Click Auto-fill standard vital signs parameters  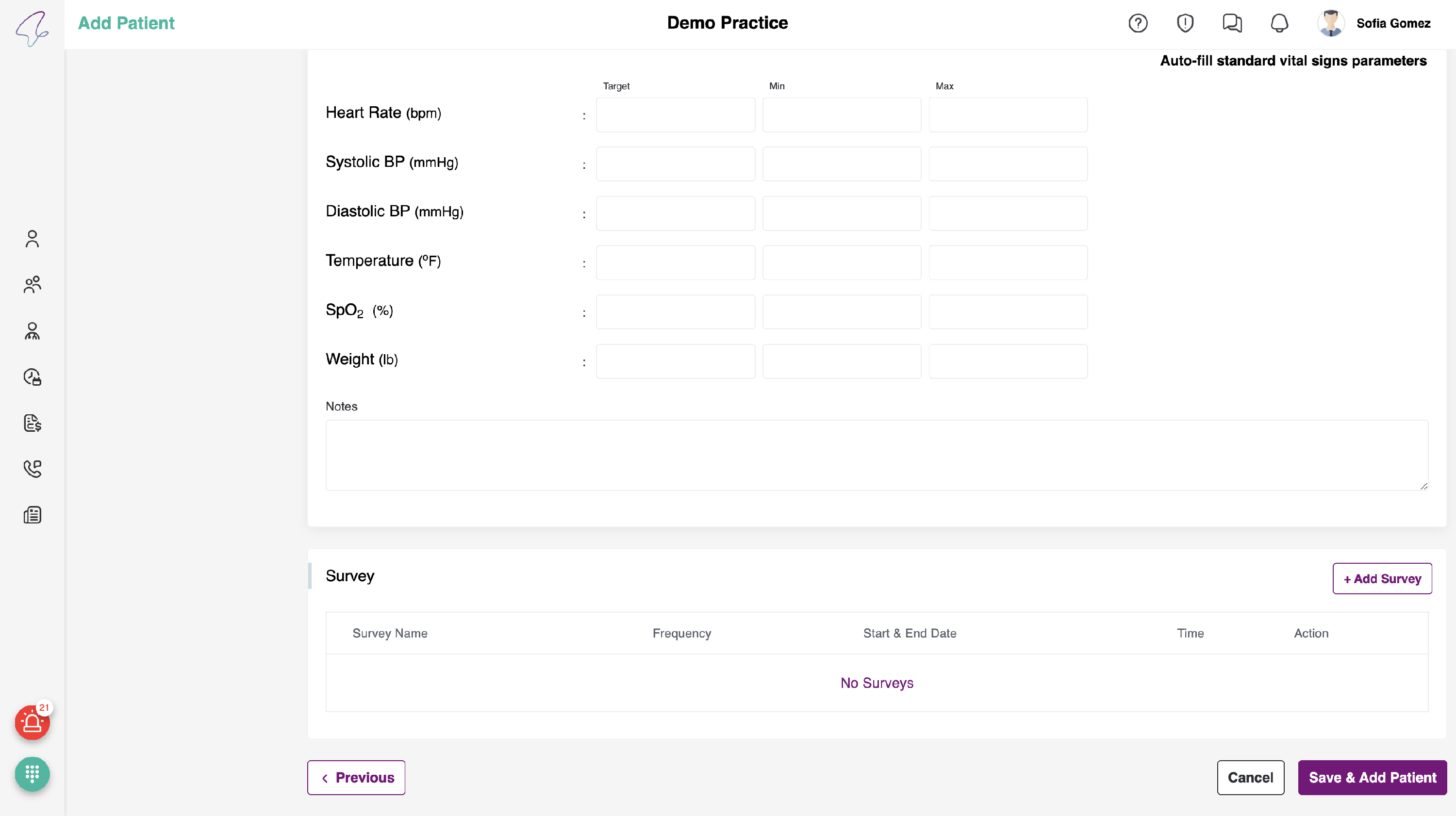click(x=1293, y=61)
